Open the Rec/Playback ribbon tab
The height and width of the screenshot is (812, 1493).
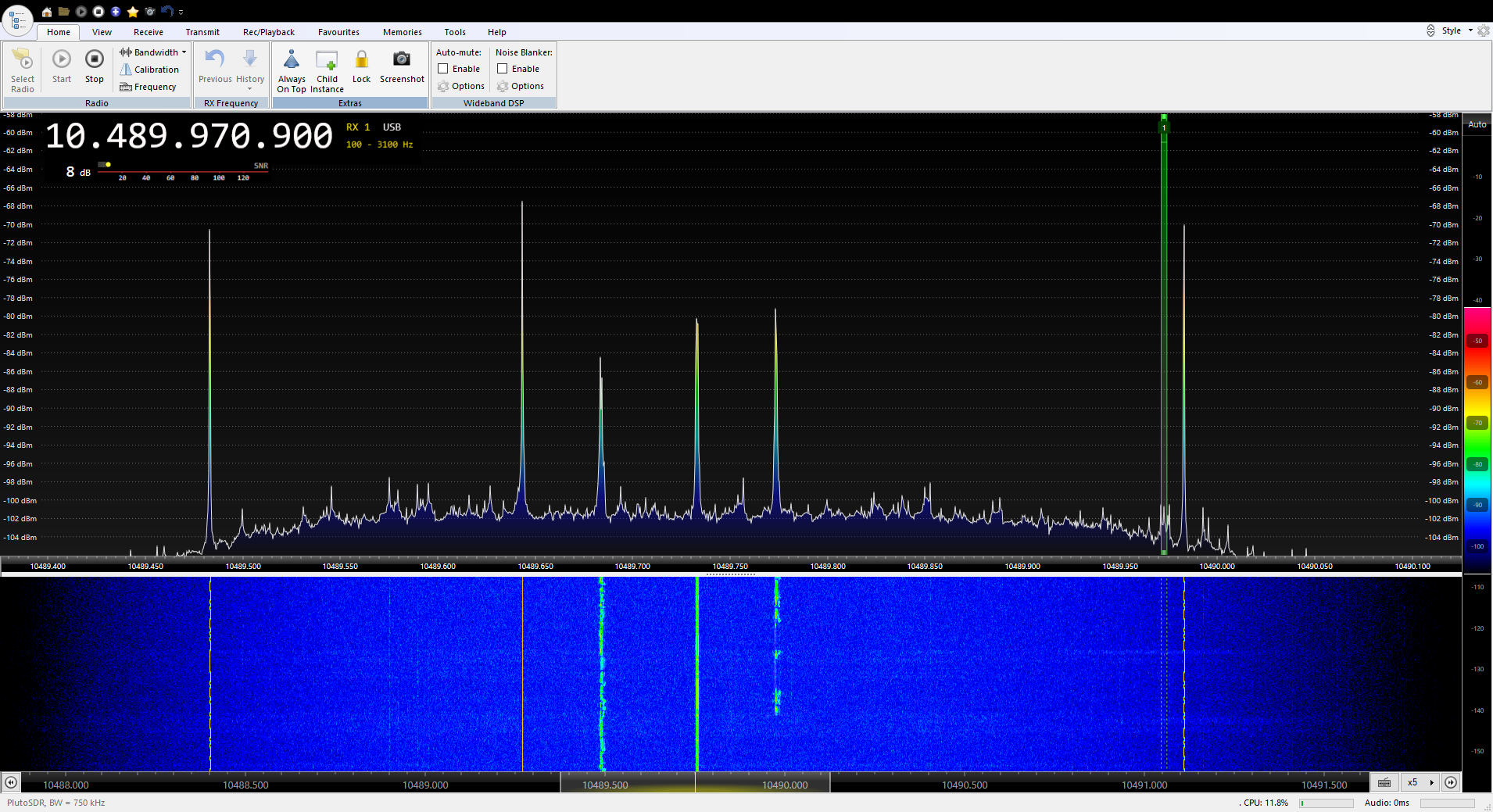268,32
